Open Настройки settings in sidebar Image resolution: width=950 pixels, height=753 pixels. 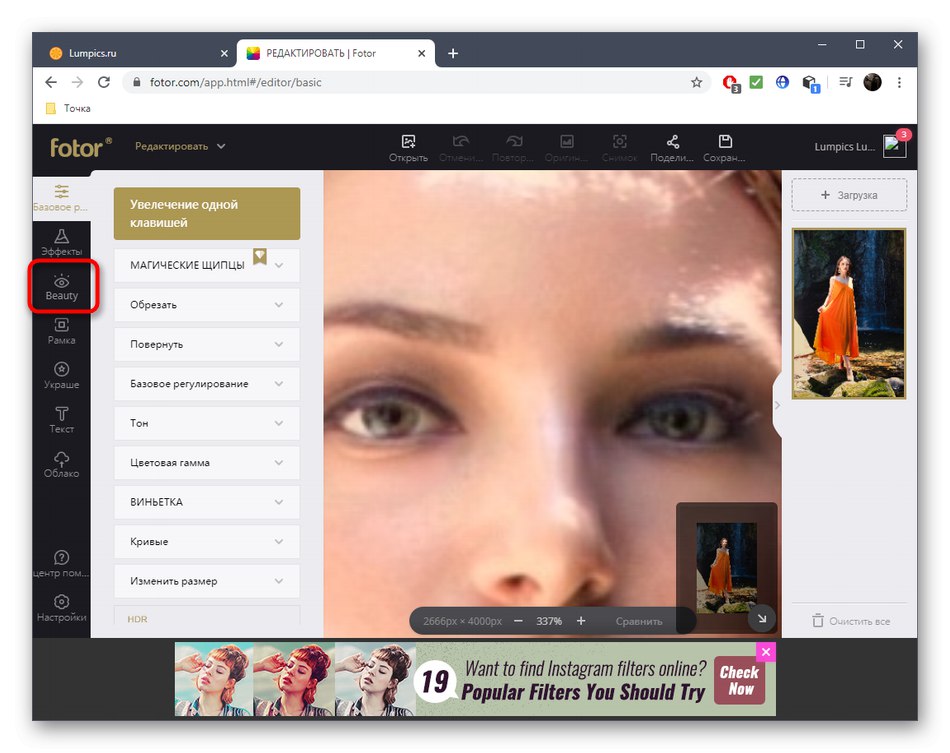click(x=61, y=608)
